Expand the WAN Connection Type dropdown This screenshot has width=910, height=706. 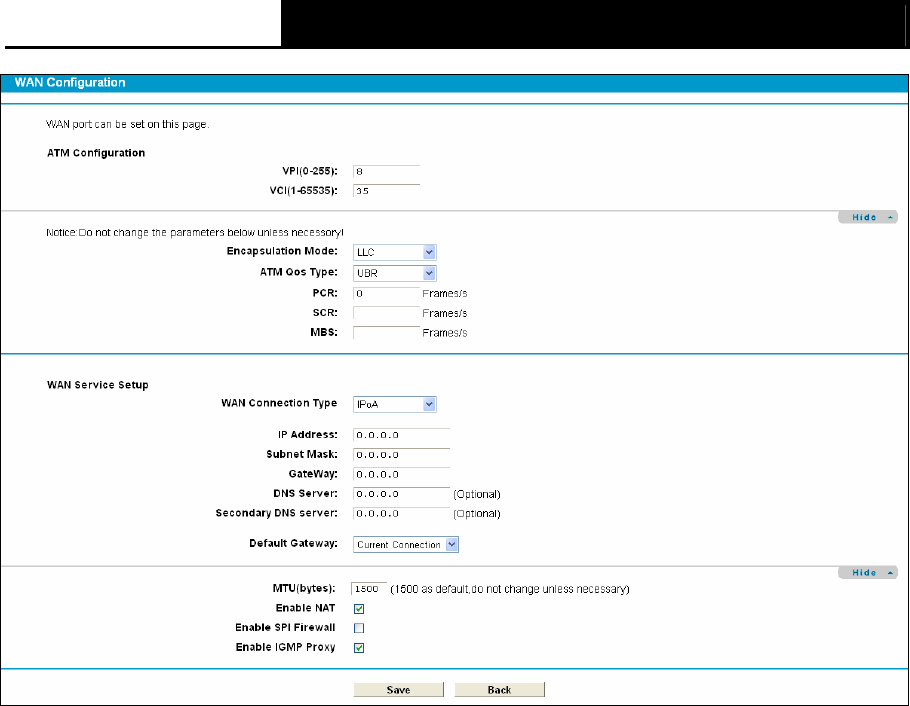pyautogui.click(x=394, y=404)
